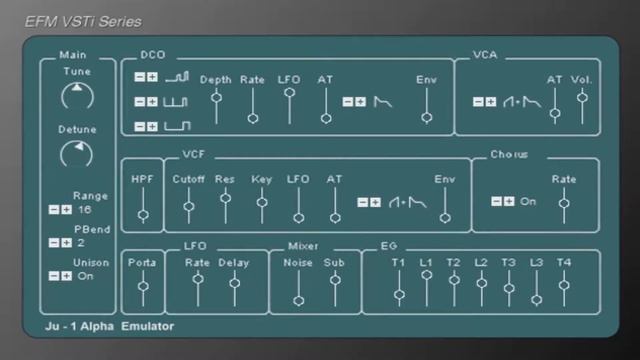Click the Range value 16
This screenshot has width=640, height=360.
pos(84,209)
